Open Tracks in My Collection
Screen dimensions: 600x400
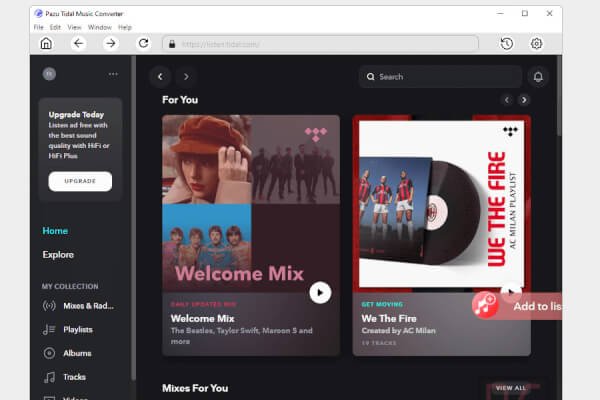click(x=75, y=377)
